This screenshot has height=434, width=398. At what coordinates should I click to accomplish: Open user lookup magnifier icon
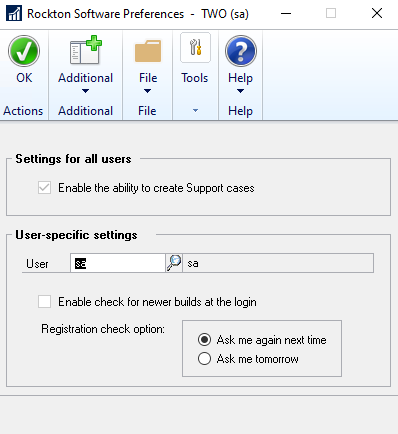pyautogui.click(x=174, y=263)
